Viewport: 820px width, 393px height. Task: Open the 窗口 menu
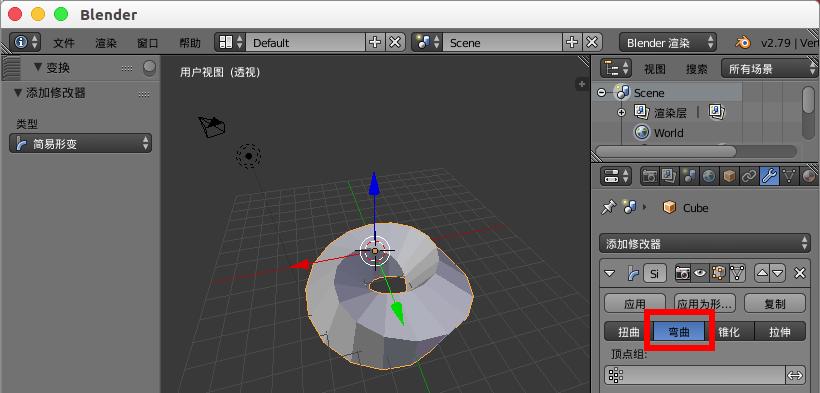(x=147, y=43)
